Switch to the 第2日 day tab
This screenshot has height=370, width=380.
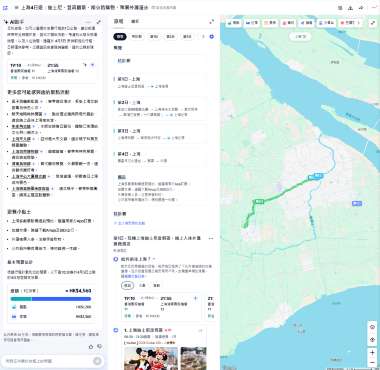click(x=170, y=36)
